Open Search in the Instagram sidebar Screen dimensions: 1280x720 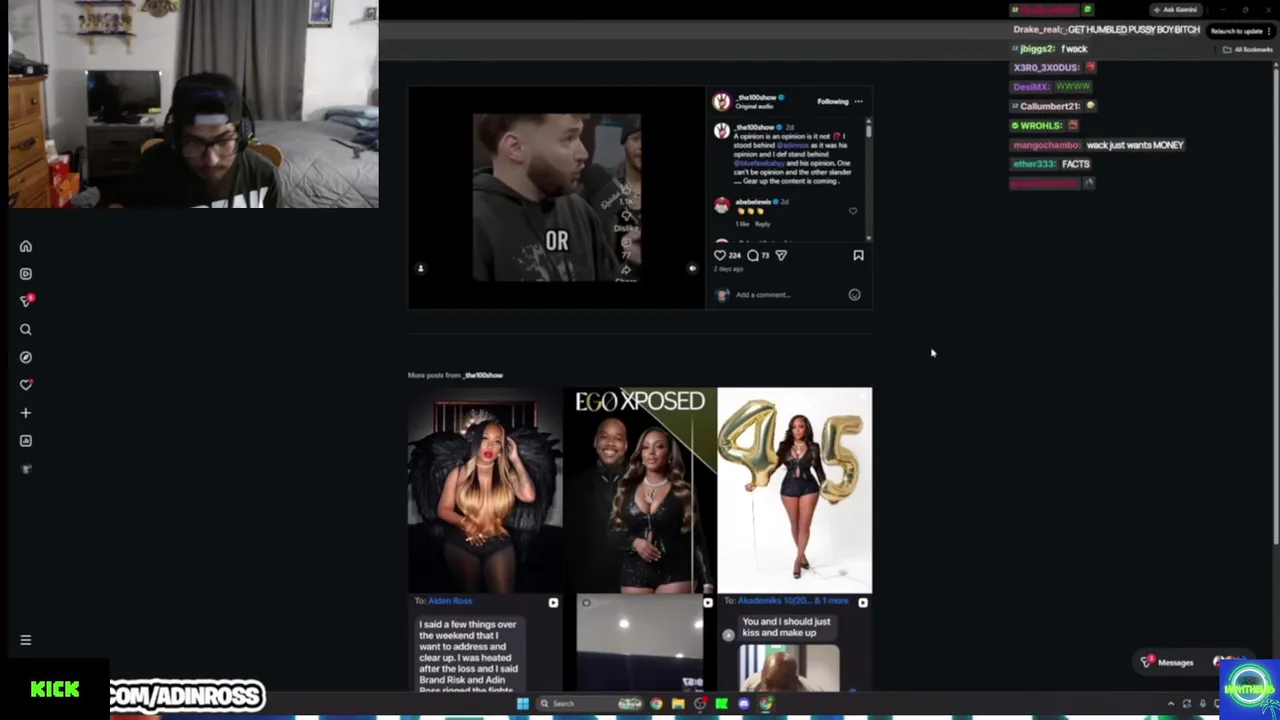coord(26,329)
